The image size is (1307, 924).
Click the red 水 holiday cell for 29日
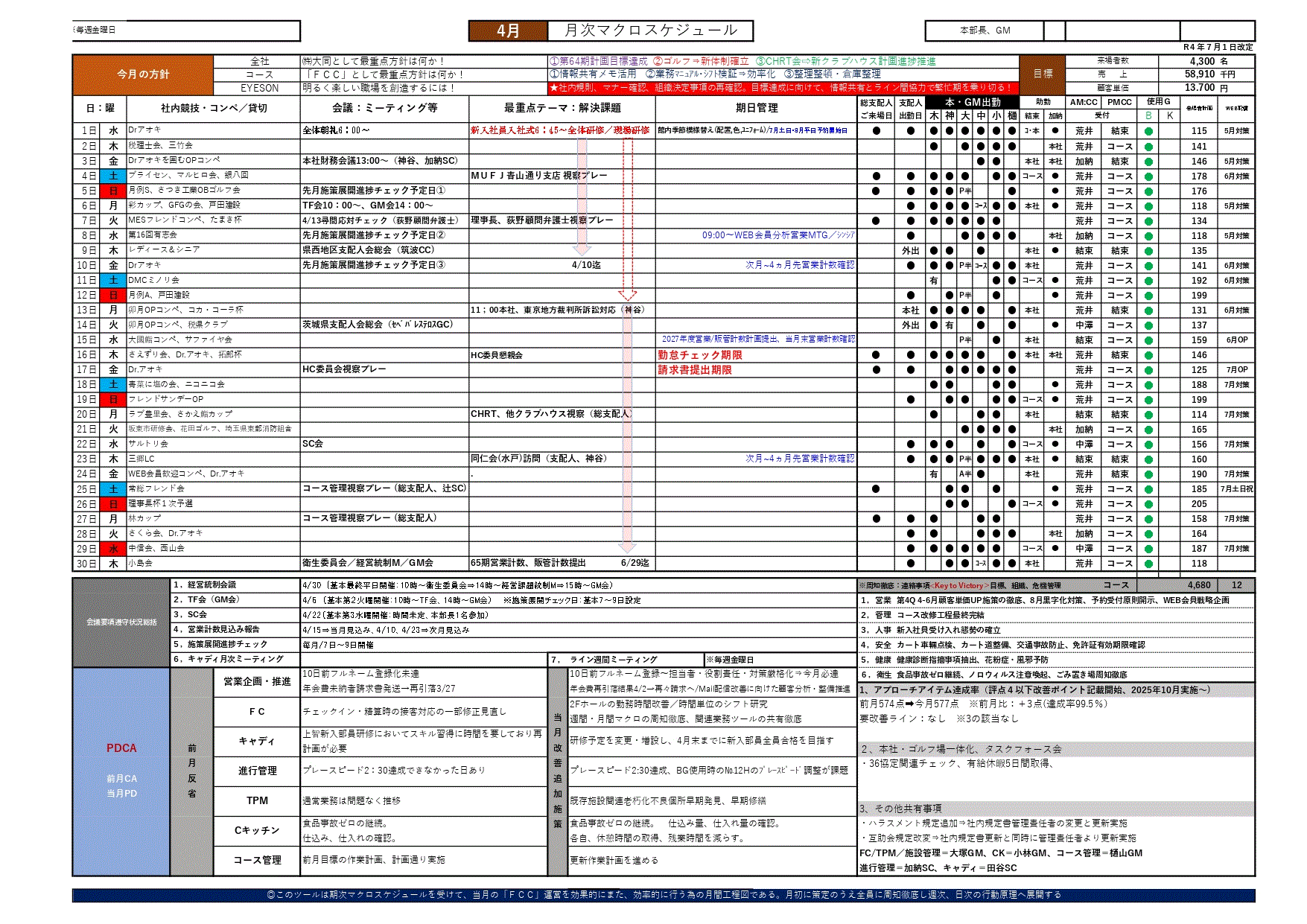(113, 549)
